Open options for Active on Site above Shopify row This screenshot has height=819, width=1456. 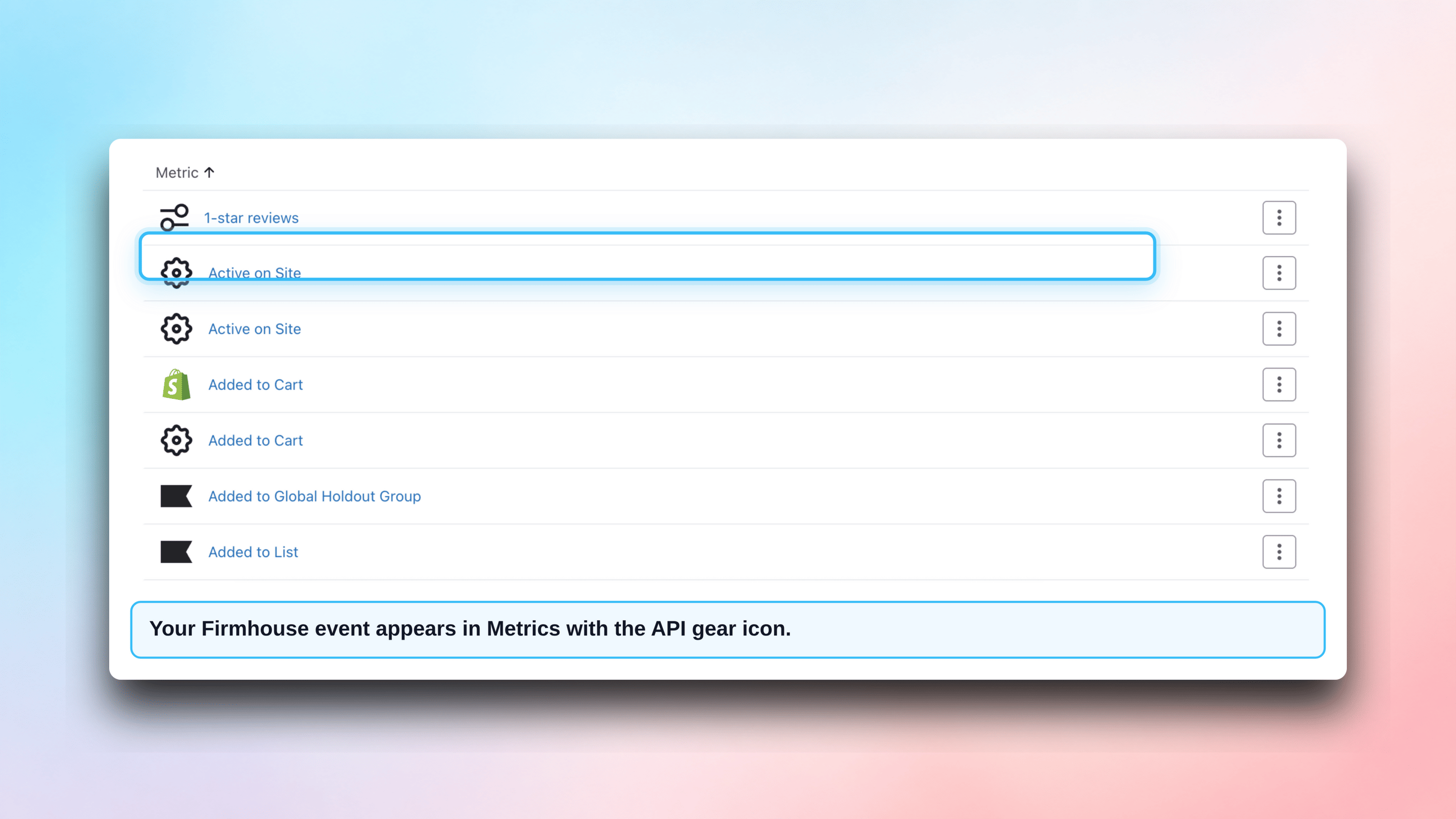[1279, 329]
